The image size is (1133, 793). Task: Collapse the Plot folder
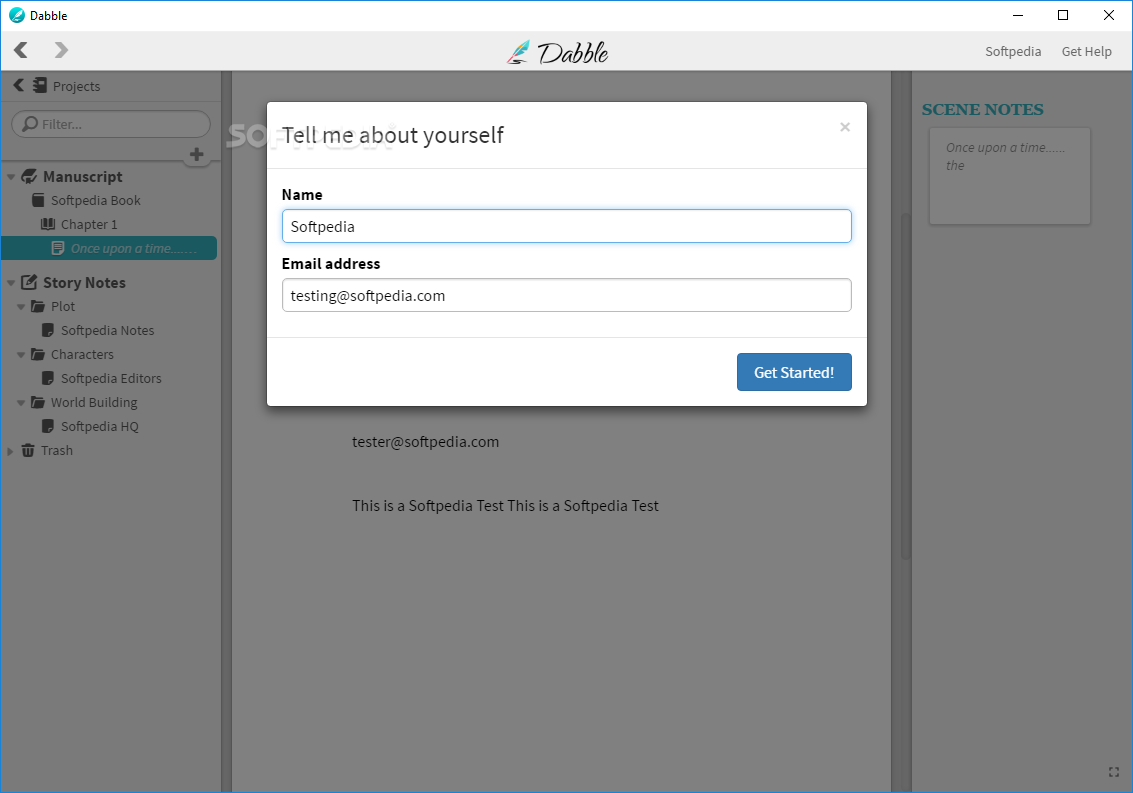click(x=21, y=307)
